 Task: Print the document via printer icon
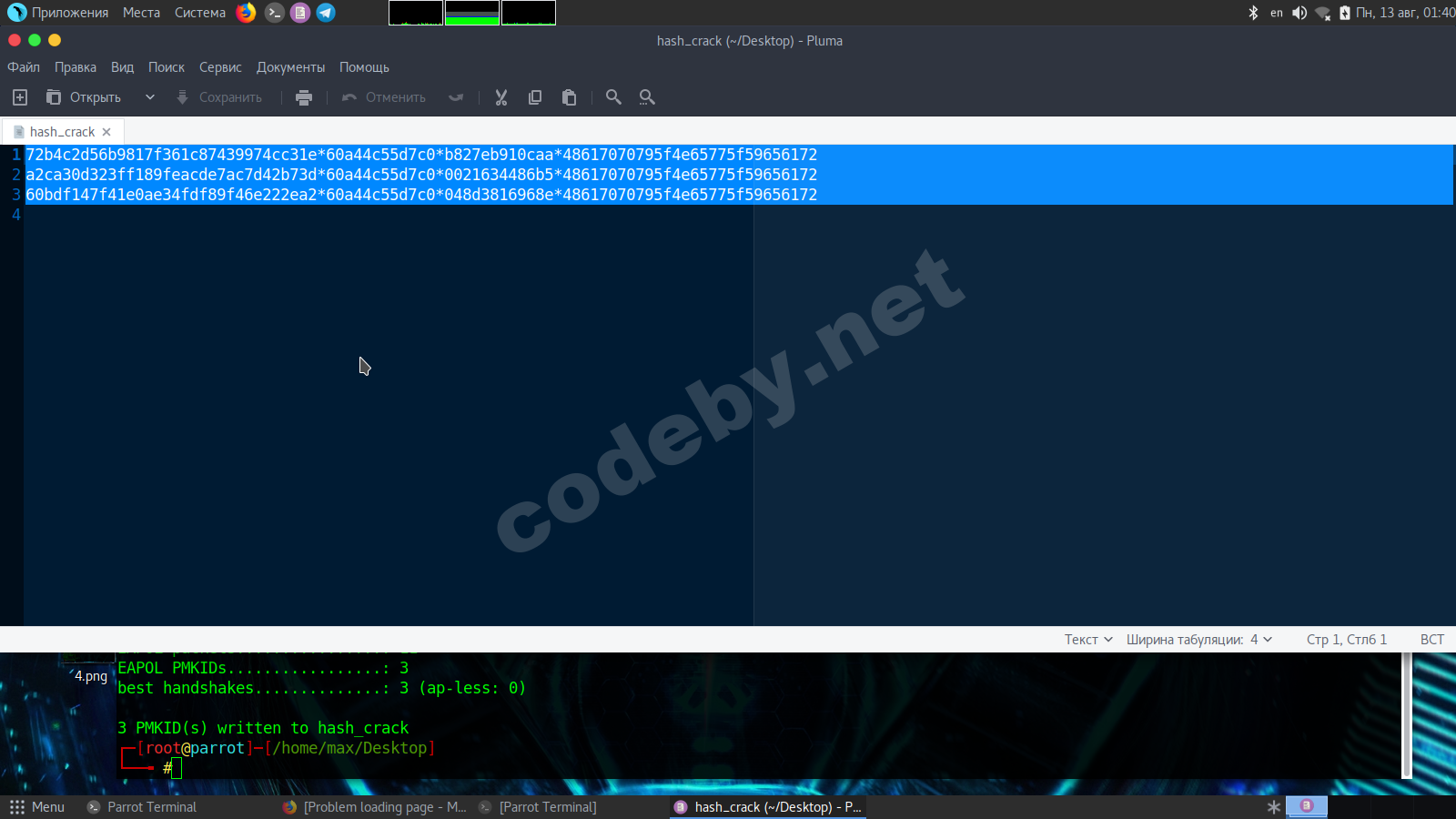[x=304, y=97]
